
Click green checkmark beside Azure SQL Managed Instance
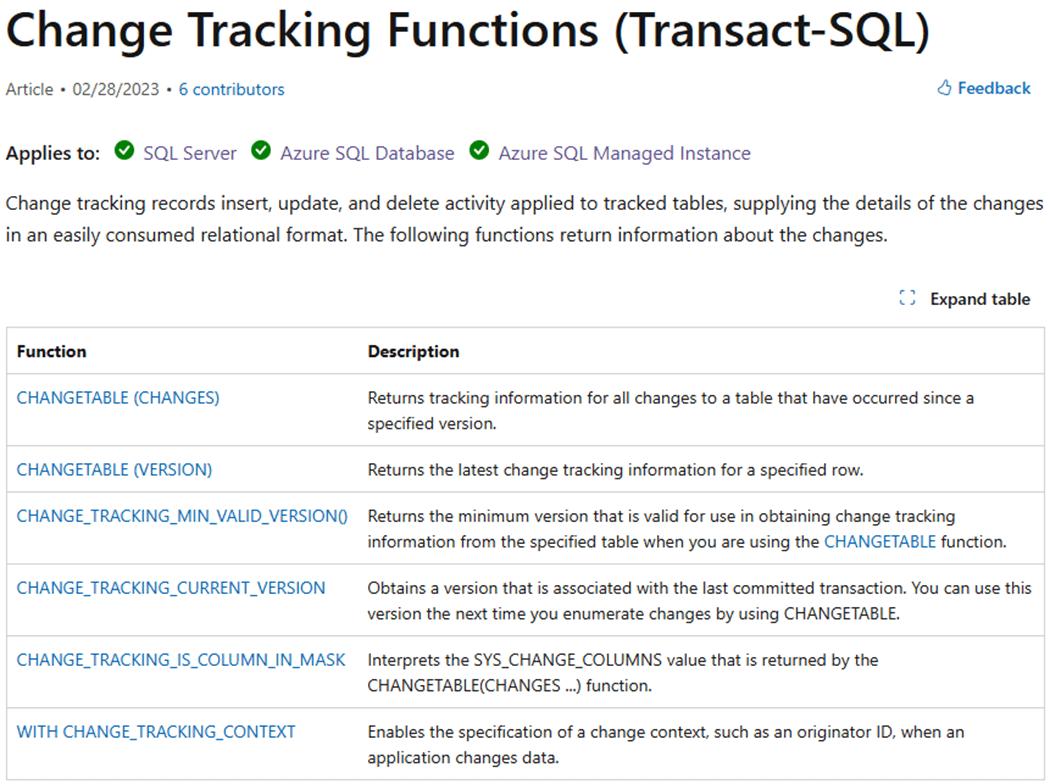point(479,151)
